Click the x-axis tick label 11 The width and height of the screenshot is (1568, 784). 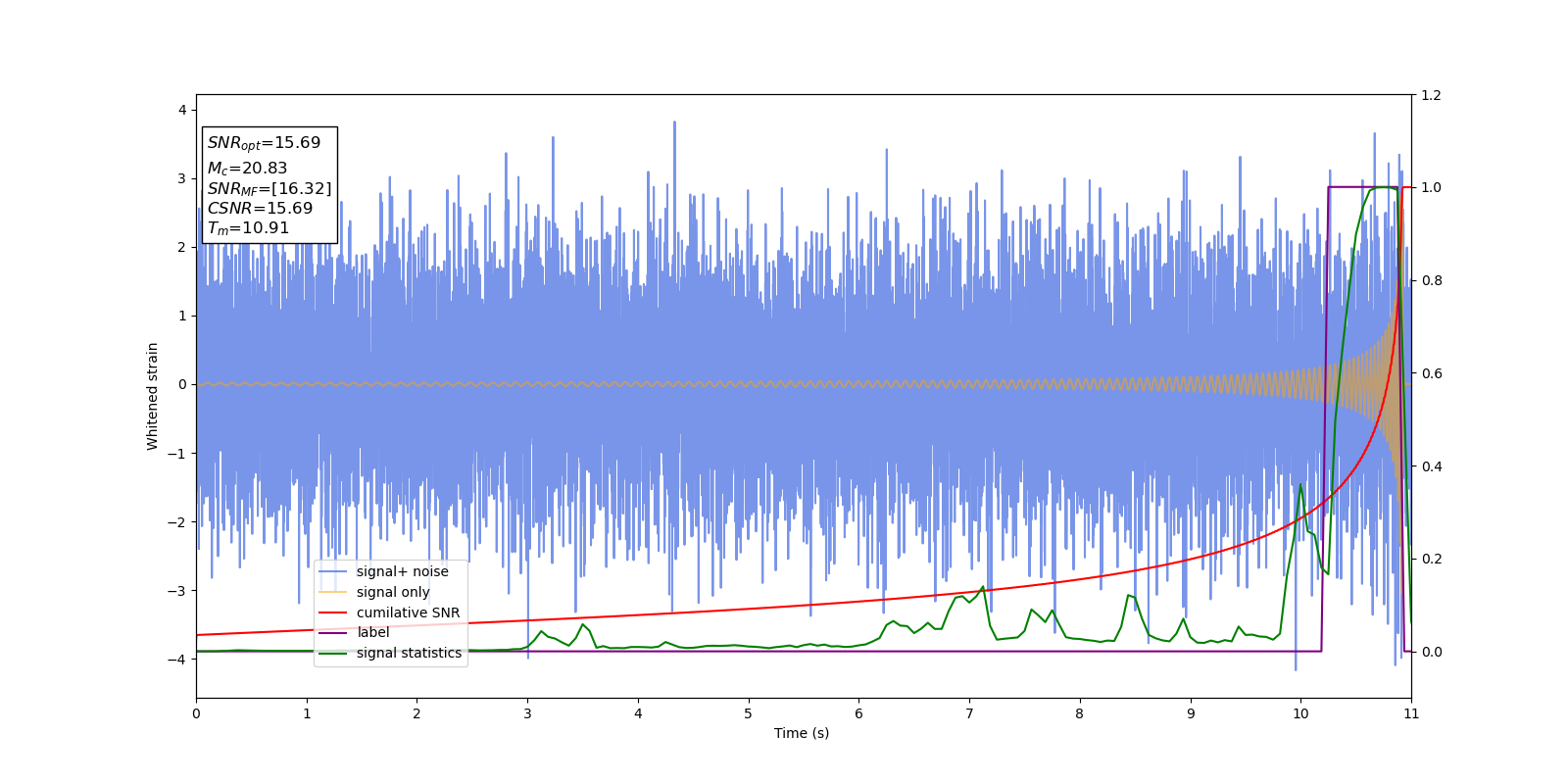tap(1411, 713)
